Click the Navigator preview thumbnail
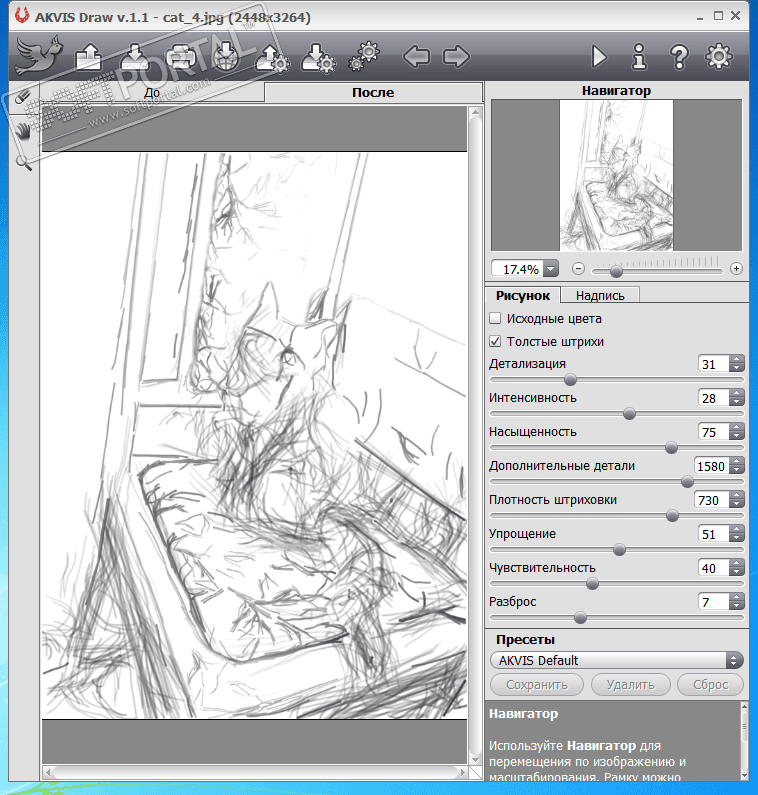The image size is (758, 795). coord(617,175)
